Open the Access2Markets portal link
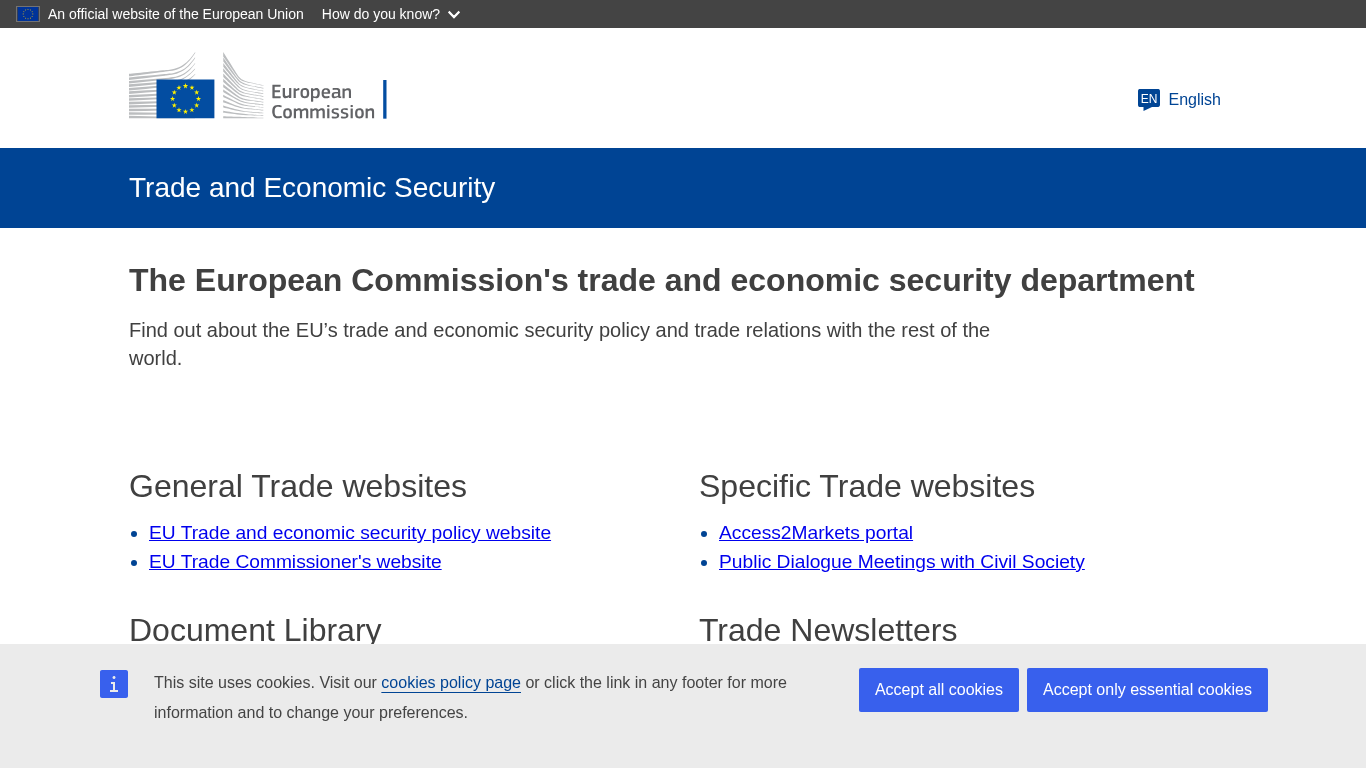The image size is (1366, 768). [x=816, y=533]
